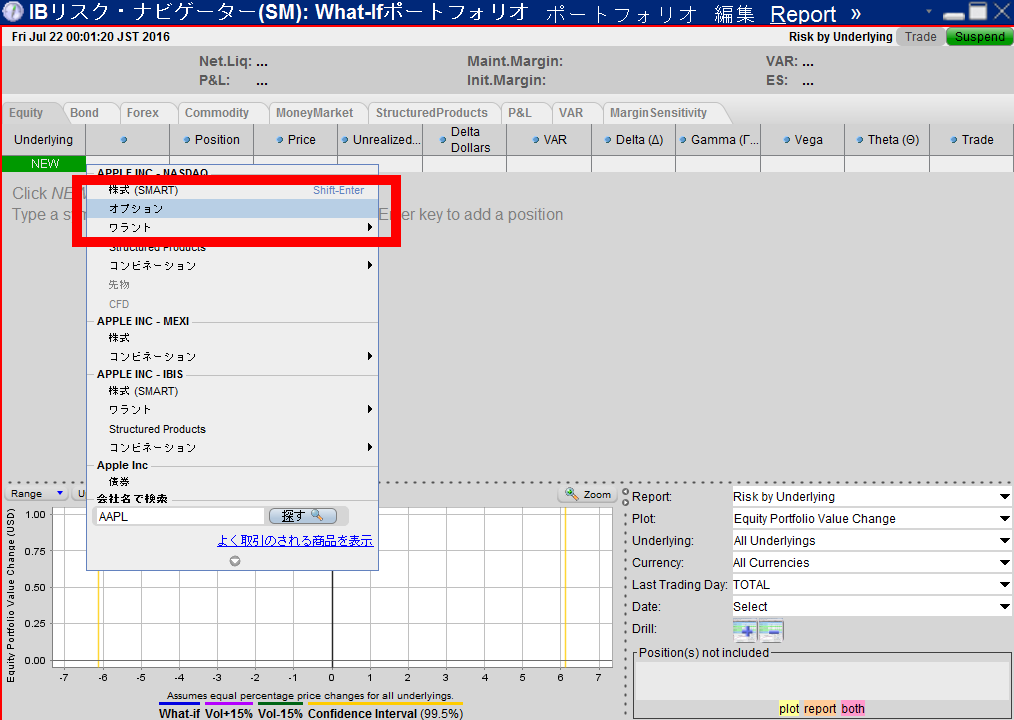Open the Date dropdown showing Select
Viewport: 1014px width, 720px height.
(x=870, y=607)
